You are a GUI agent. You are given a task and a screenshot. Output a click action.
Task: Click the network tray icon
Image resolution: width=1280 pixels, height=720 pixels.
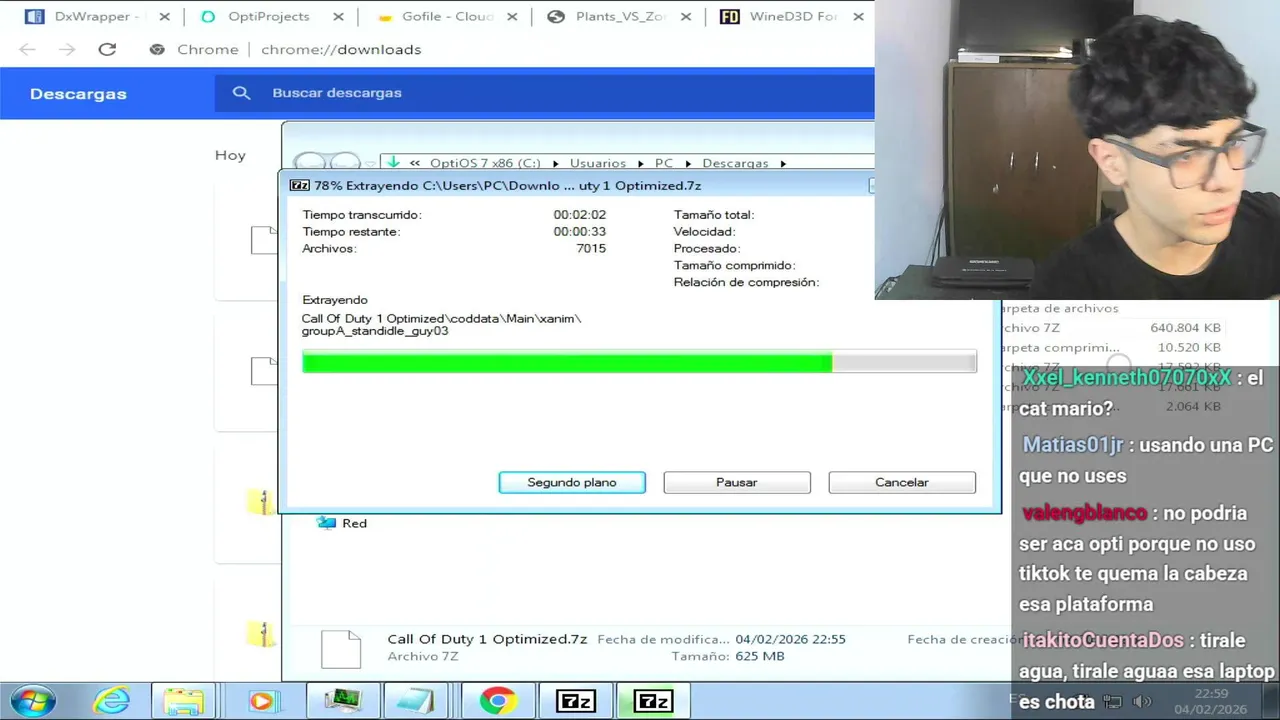pyautogui.click(x=1113, y=702)
